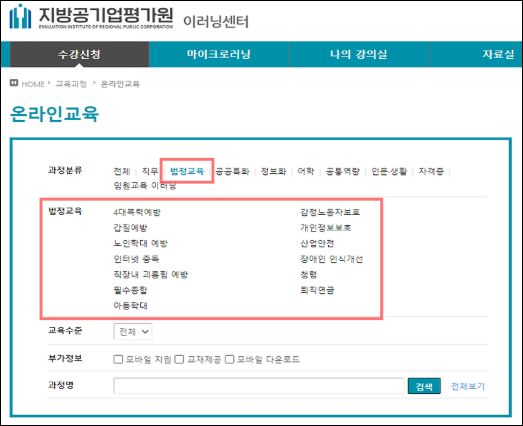Choose 4대폭력예방 subcategory
Screen dimensions: 523x426
click(137, 212)
